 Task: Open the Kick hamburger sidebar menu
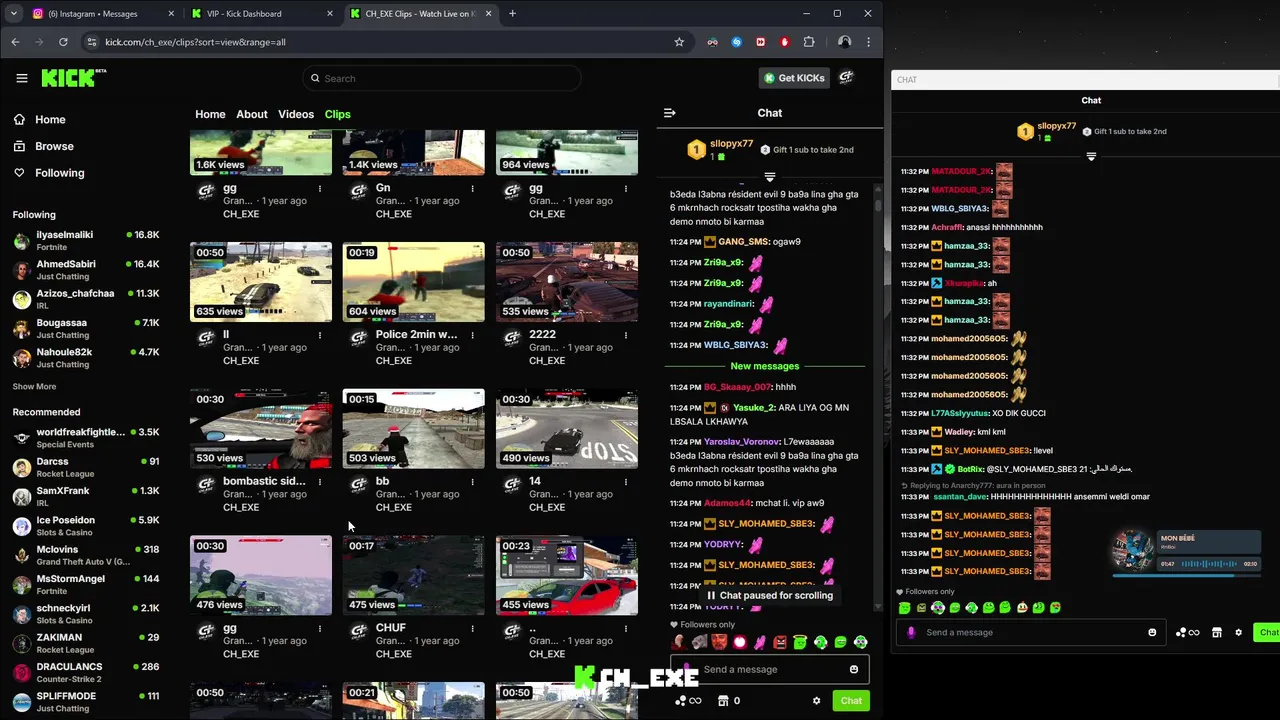coord(22,78)
